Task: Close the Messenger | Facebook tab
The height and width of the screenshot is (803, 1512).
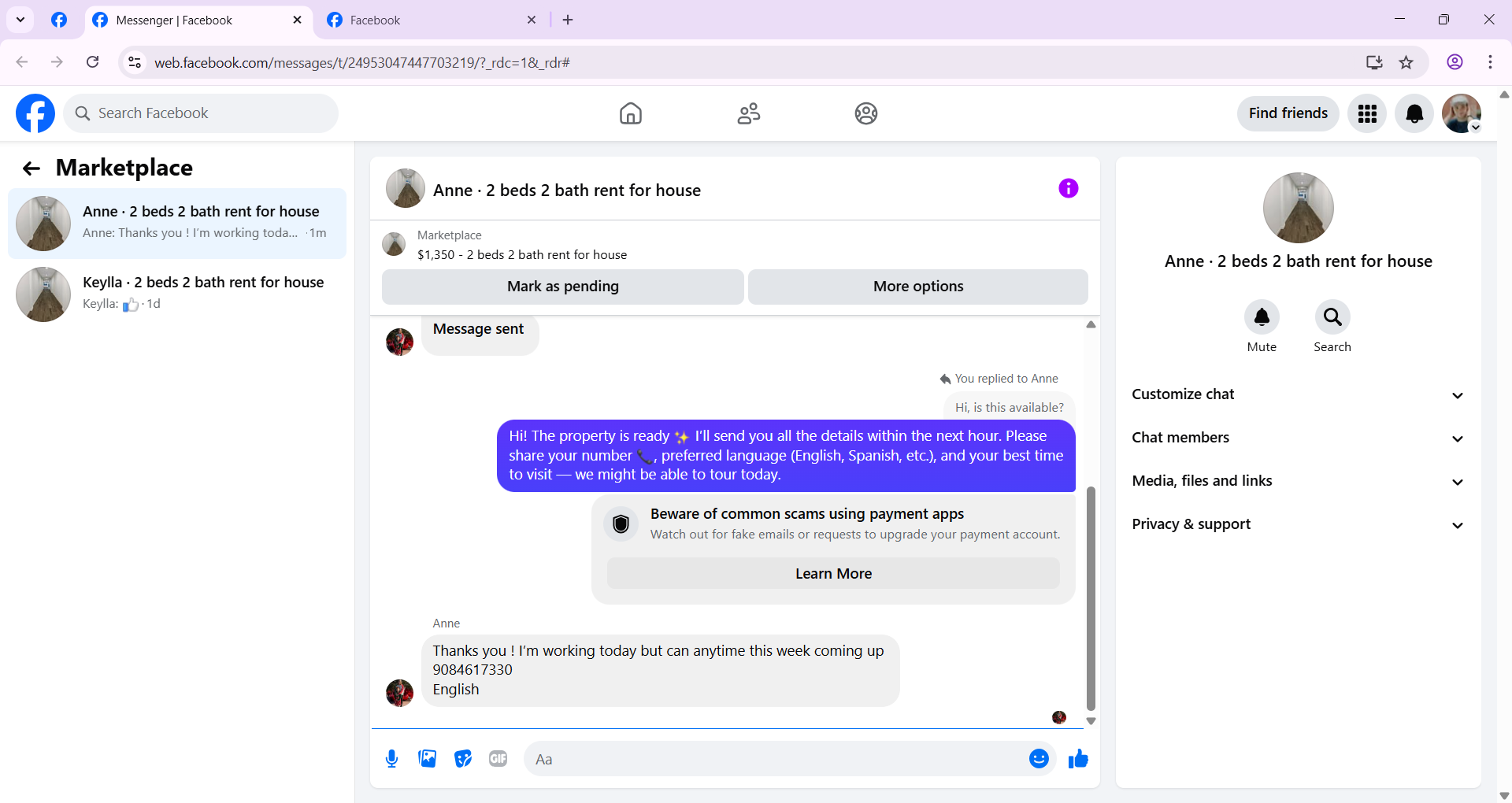Action: [297, 20]
